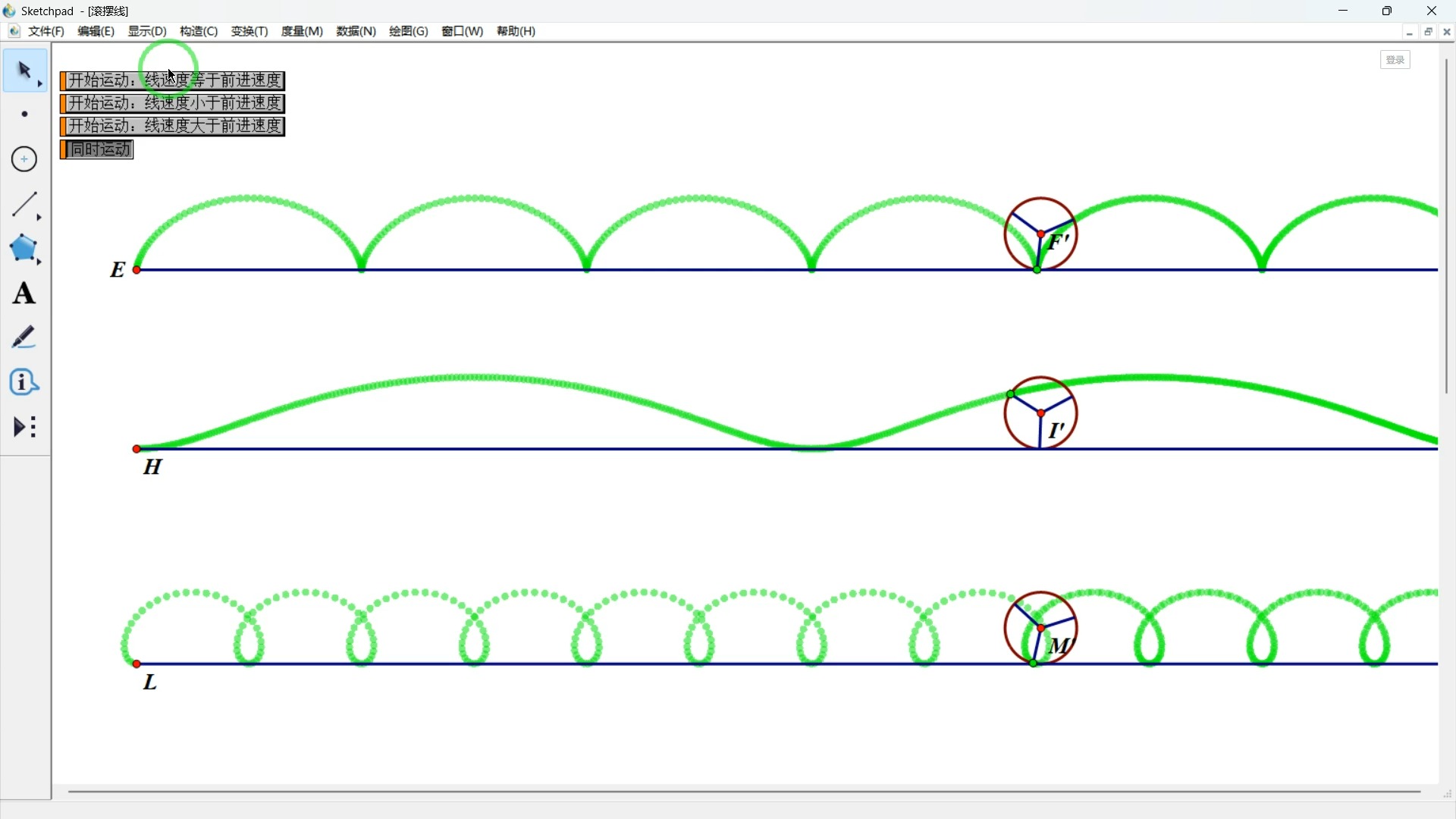Open the Custom tools menu

tap(24, 427)
